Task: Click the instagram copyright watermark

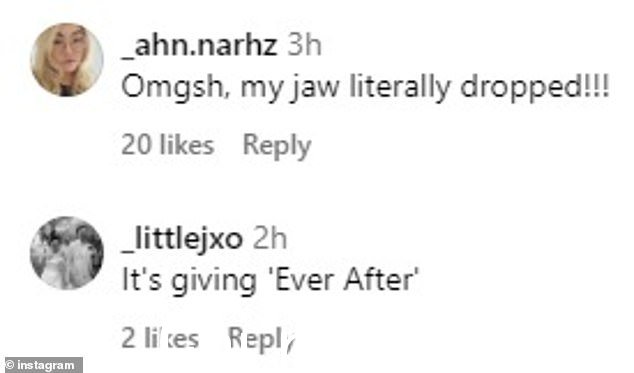Action: 42,365
